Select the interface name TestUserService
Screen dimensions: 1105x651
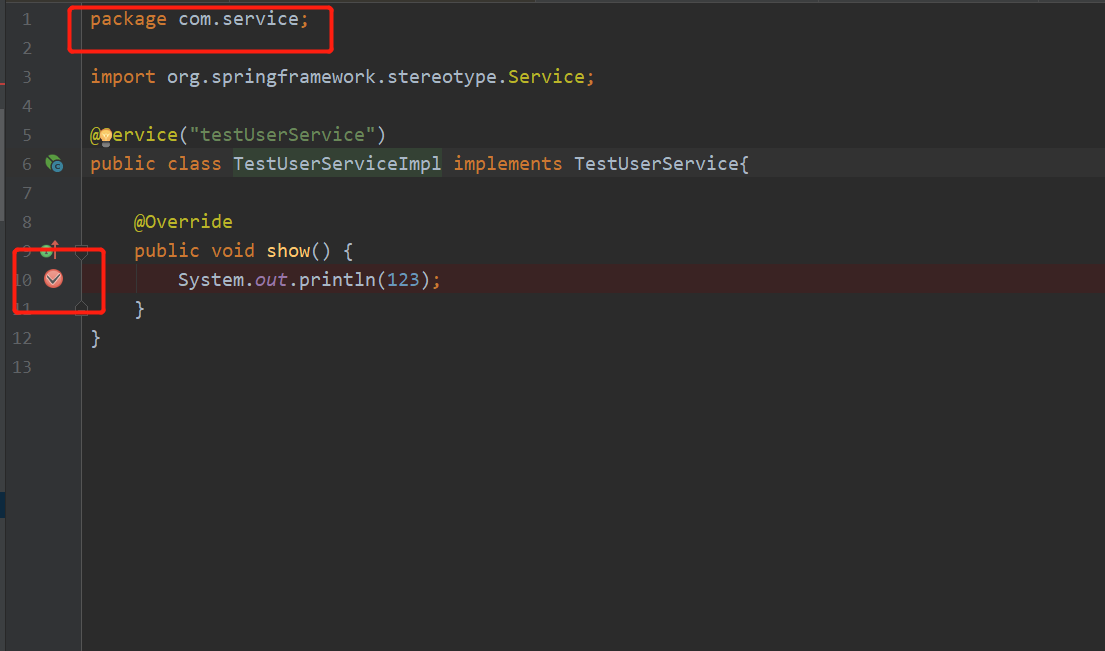pyautogui.click(x=657, y=163)
